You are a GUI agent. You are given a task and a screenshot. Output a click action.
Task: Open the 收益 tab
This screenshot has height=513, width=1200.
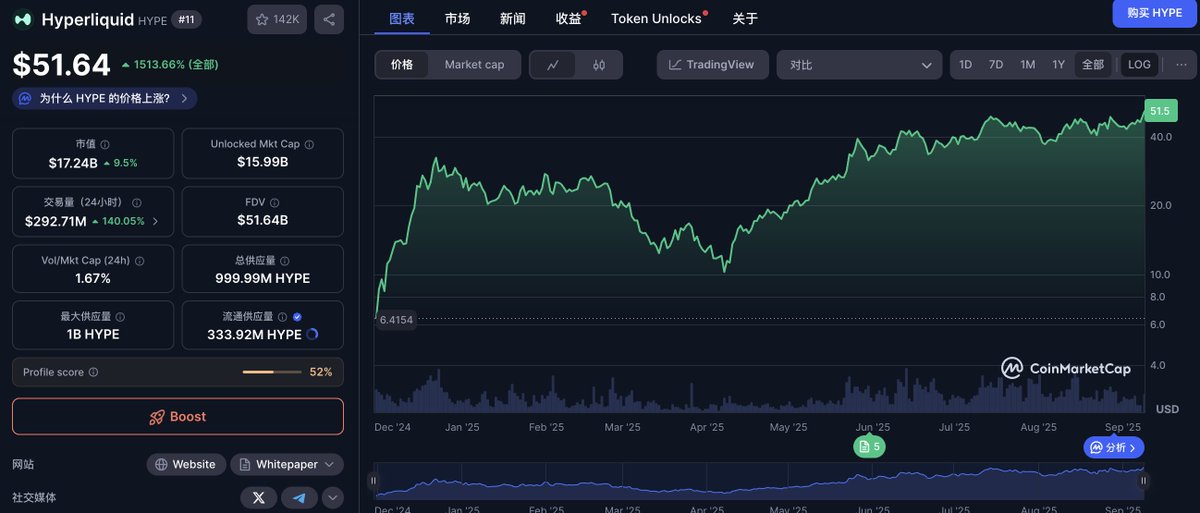coord(569,18)
